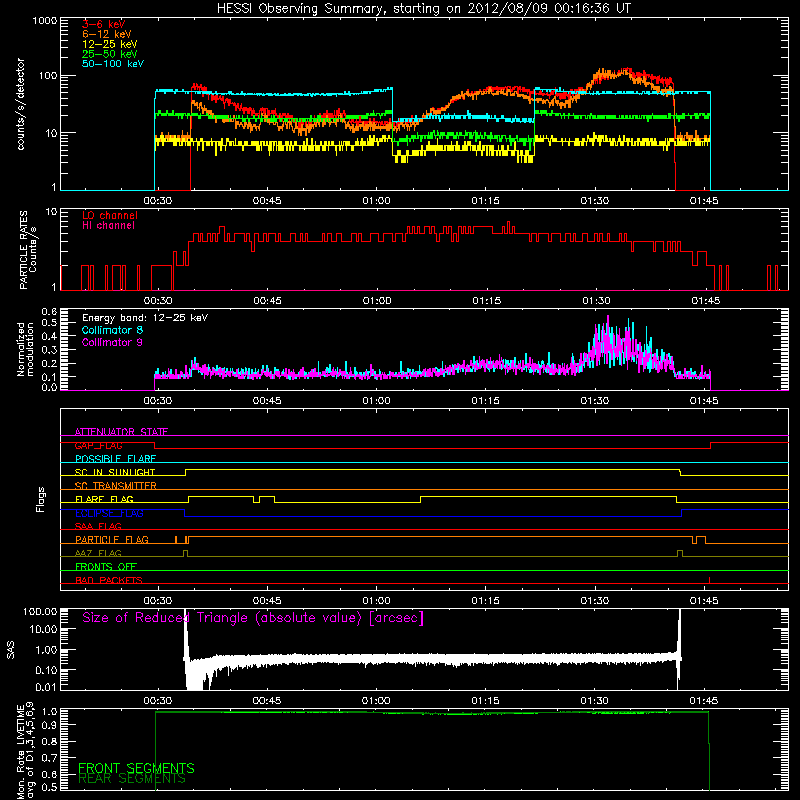
Task: Click the ECLIPSE_FLAG label
Action: tap(109, 513)
